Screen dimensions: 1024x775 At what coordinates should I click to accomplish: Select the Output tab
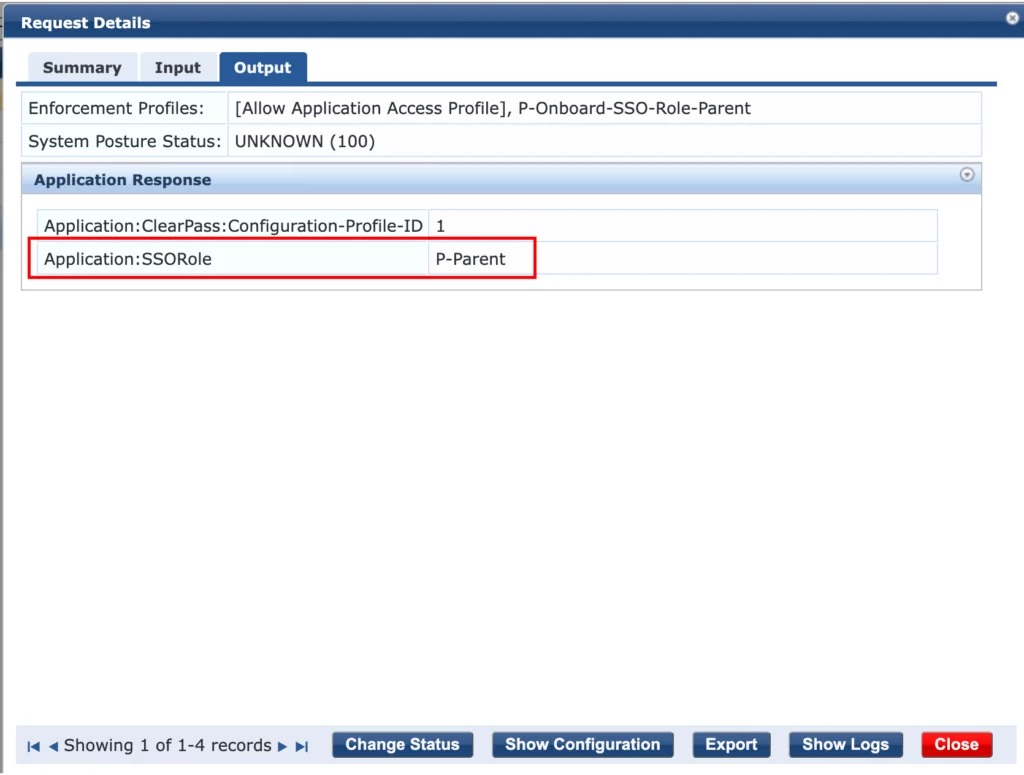263,67
